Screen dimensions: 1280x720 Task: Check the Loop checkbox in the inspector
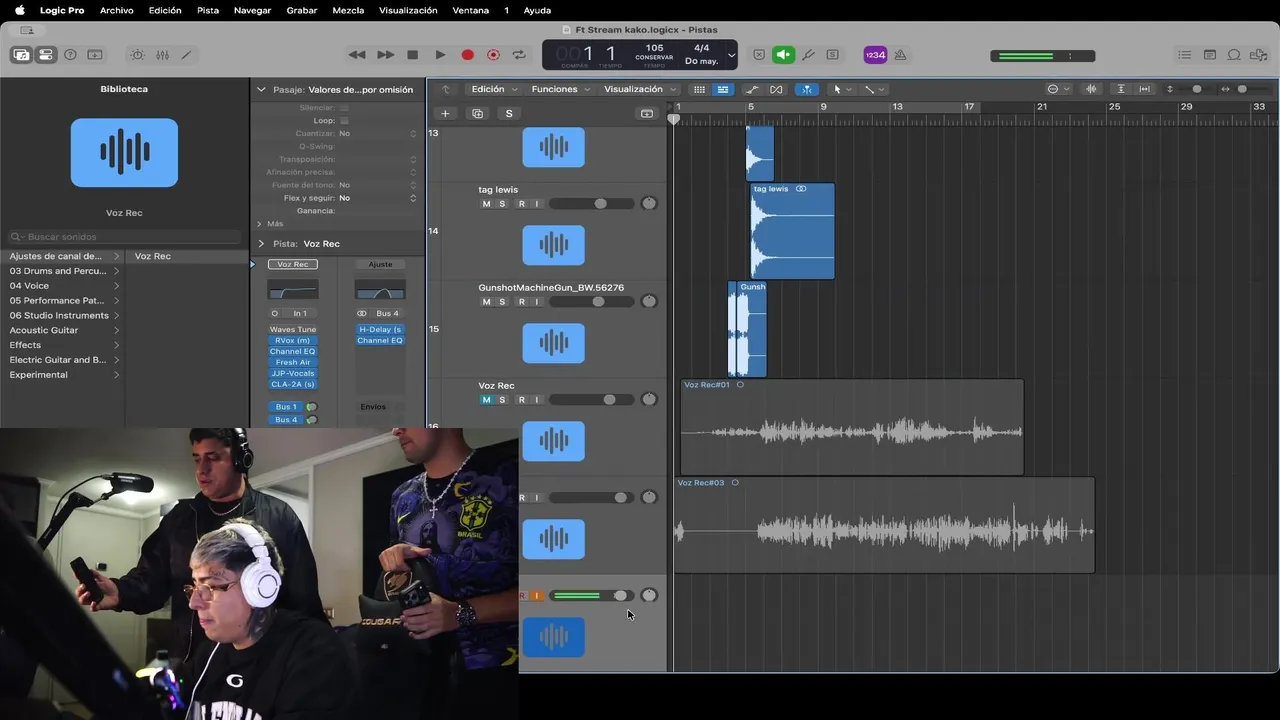click(x=344, y=120)
